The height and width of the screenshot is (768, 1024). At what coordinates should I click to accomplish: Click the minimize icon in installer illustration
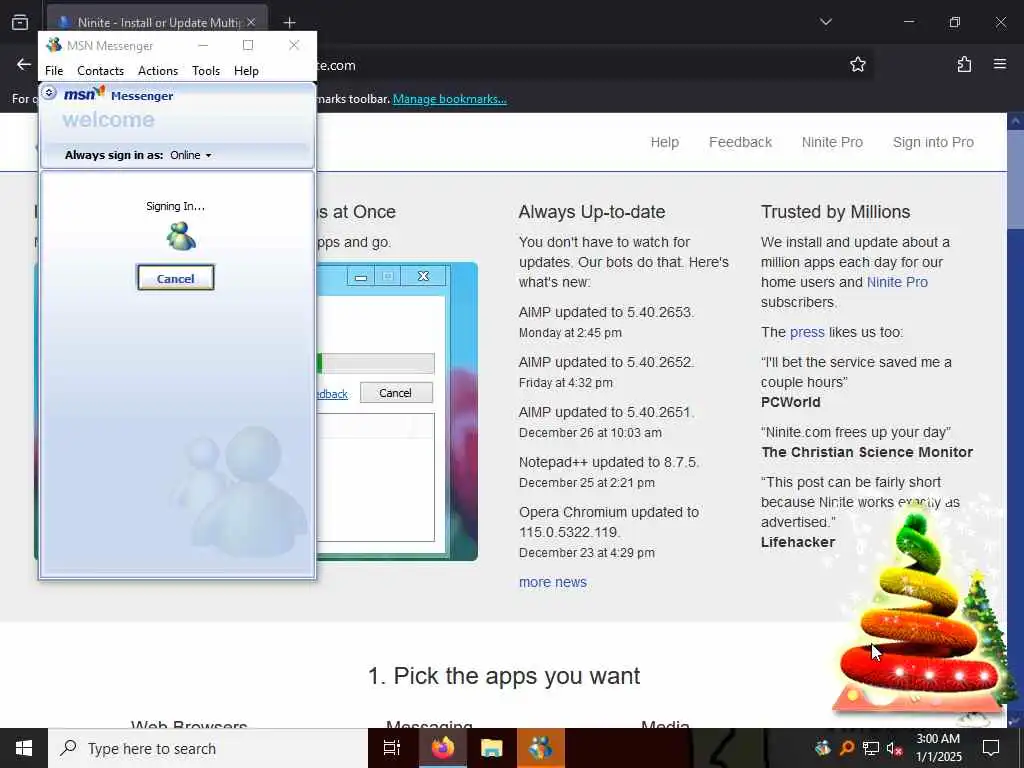[360, 277]
